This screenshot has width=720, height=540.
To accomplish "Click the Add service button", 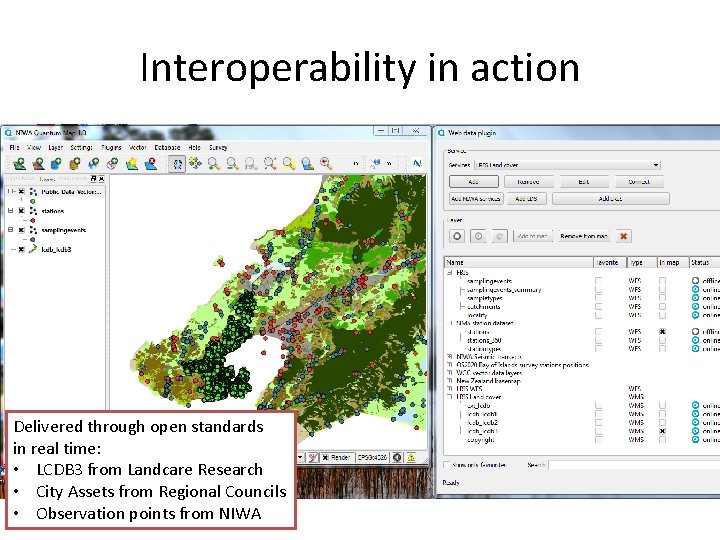I will click(473, 181).
